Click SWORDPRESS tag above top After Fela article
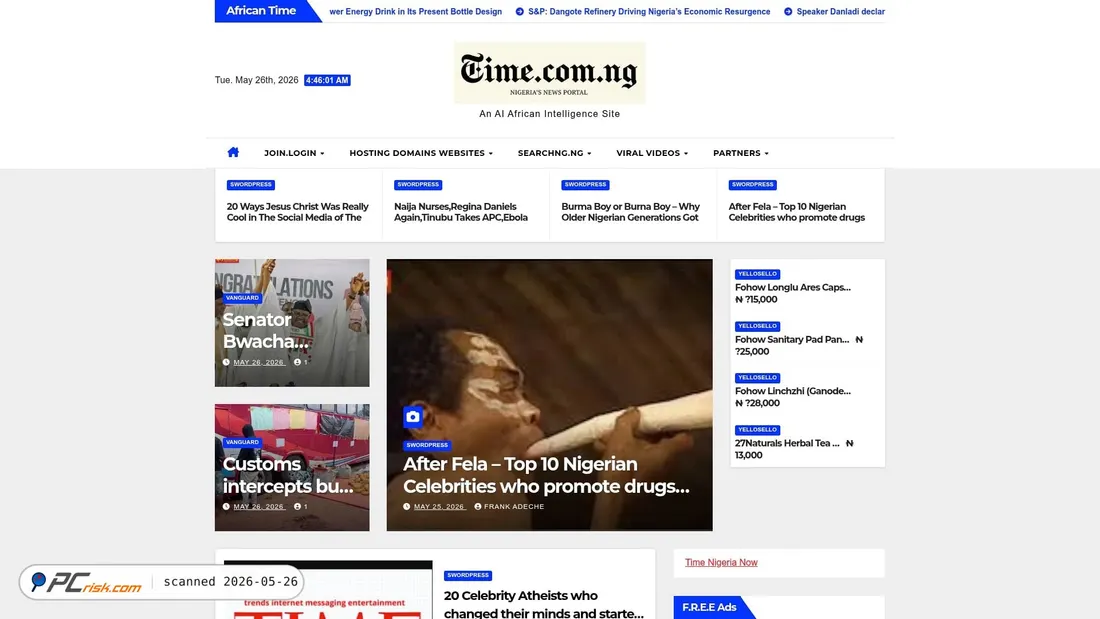1100x619 pixels. click(x=752, y=185)
